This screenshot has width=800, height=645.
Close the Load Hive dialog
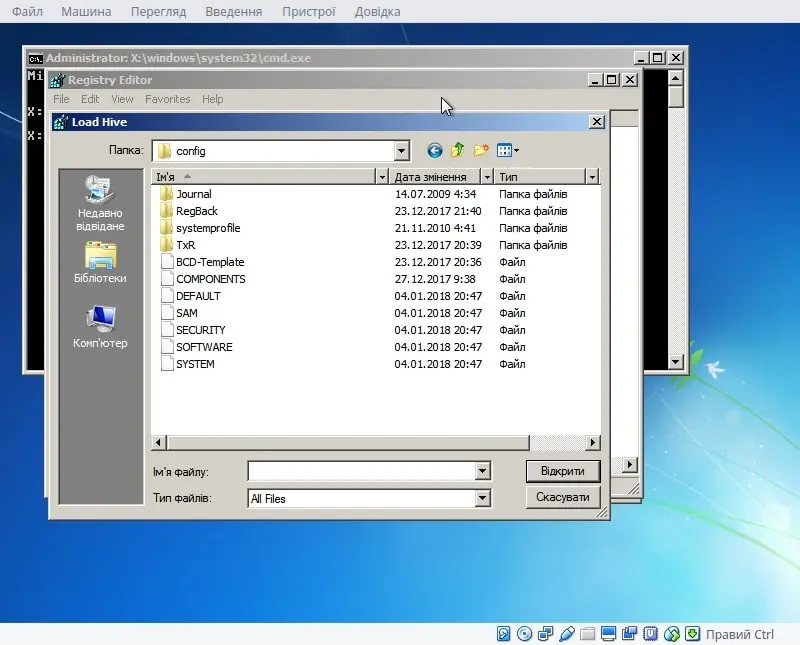click(x=597, y=122)
